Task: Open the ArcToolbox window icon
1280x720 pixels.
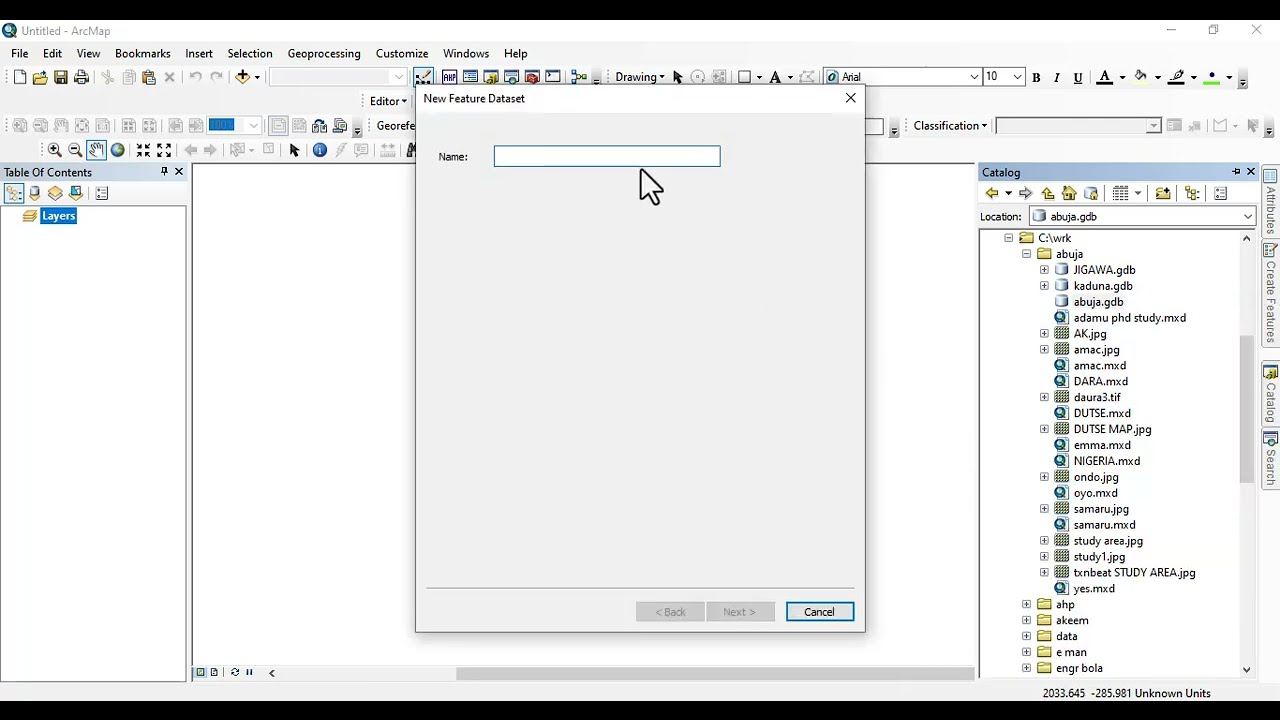Action: point(532,77)
